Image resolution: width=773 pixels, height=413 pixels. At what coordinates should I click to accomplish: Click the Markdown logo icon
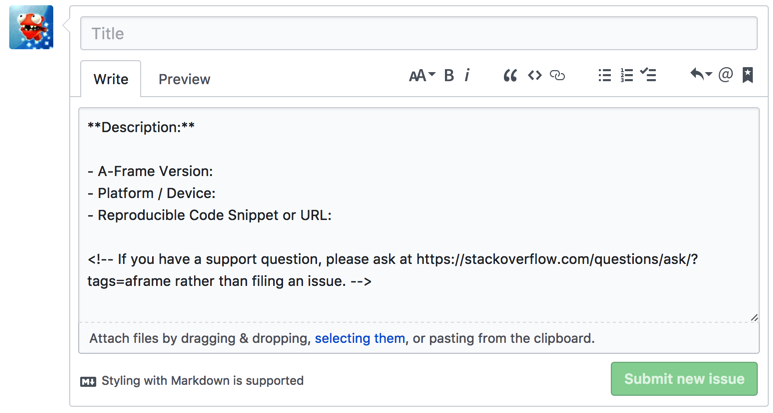point(88,381)
